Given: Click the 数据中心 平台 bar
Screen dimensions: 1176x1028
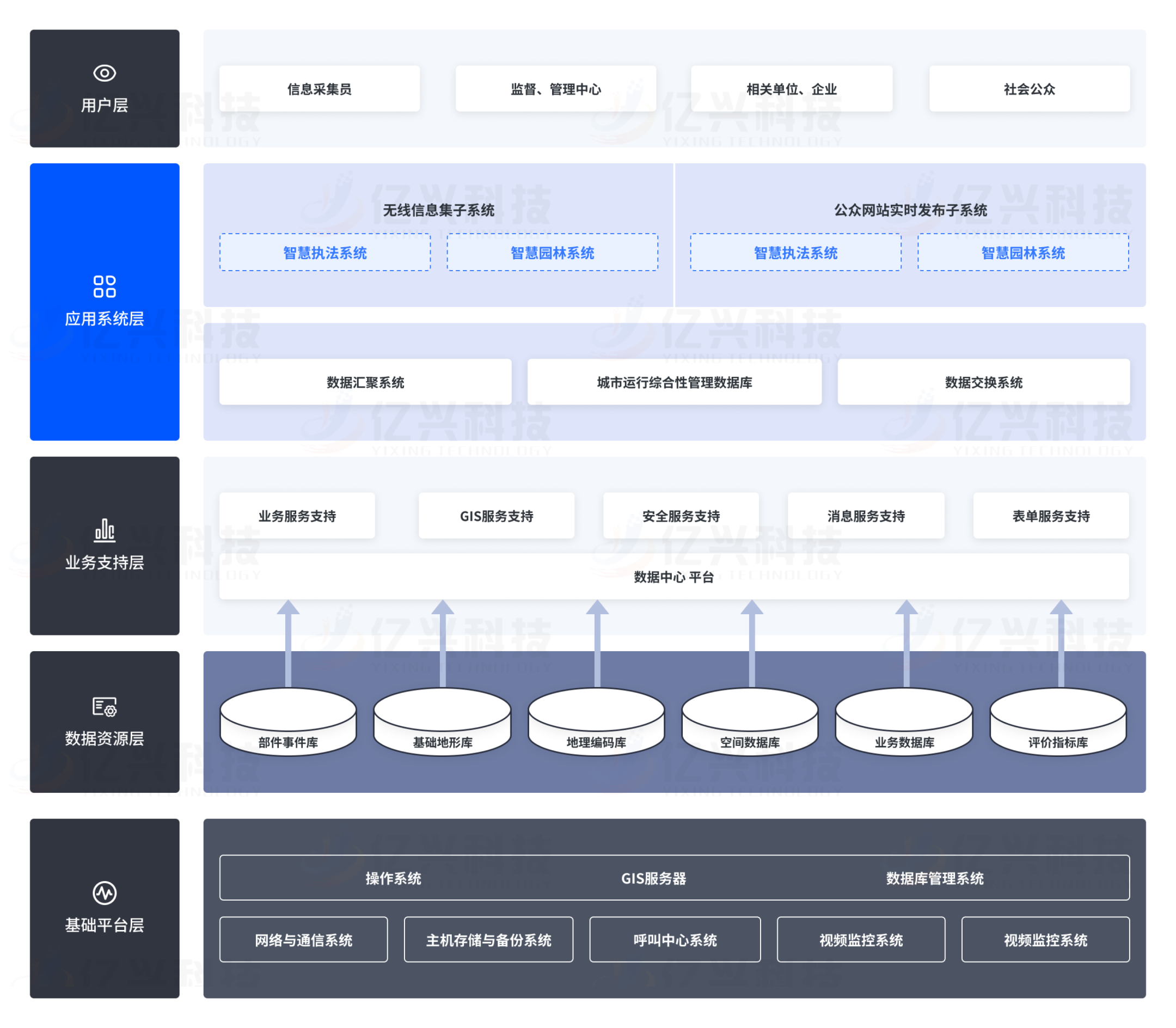Looking at the screenshot, I should click(675, 577).
